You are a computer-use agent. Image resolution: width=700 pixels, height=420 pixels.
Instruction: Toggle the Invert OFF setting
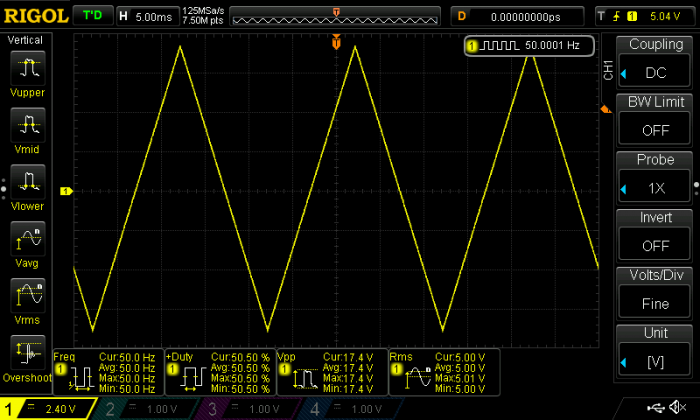pos(655,245)
